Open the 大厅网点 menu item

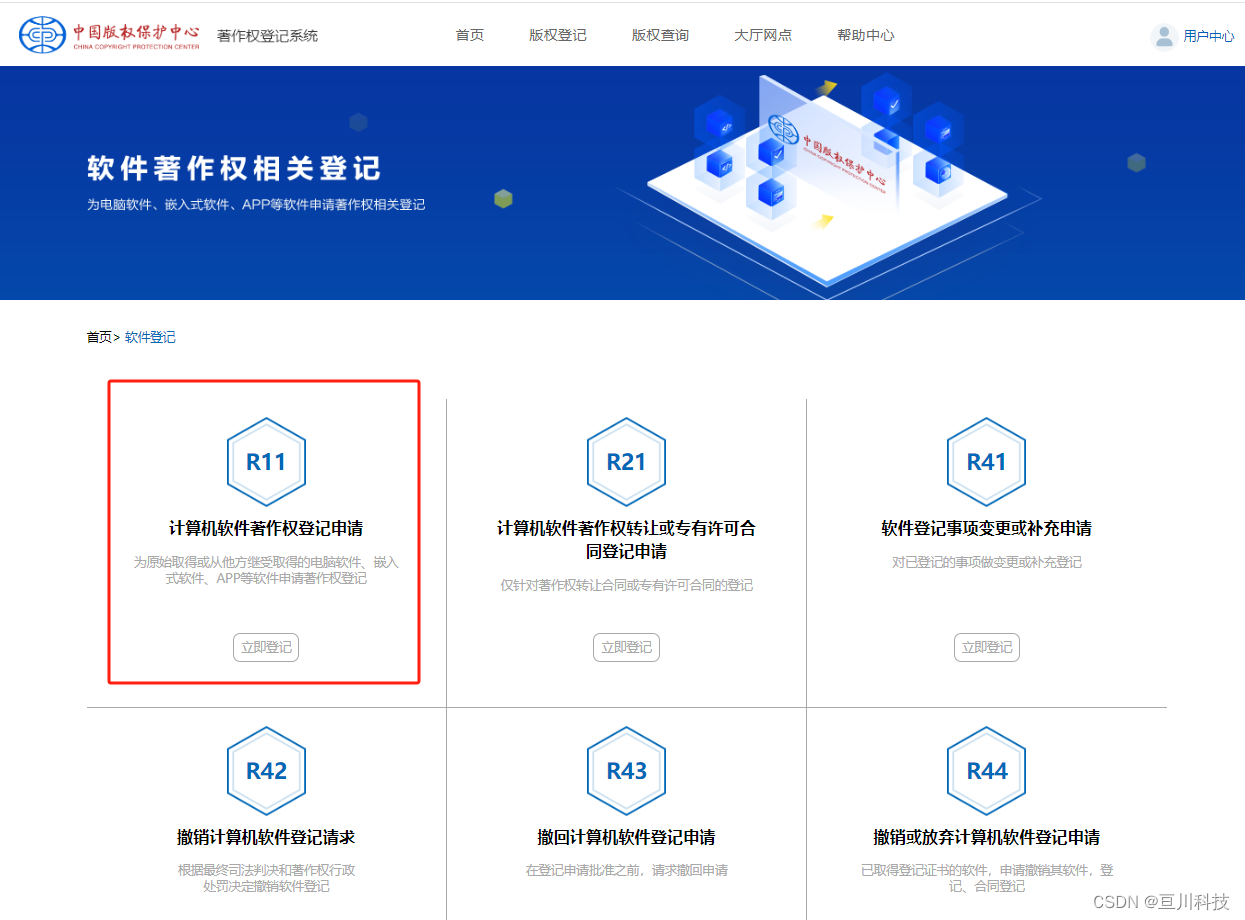pyautogui.click(x=763, y=35)
